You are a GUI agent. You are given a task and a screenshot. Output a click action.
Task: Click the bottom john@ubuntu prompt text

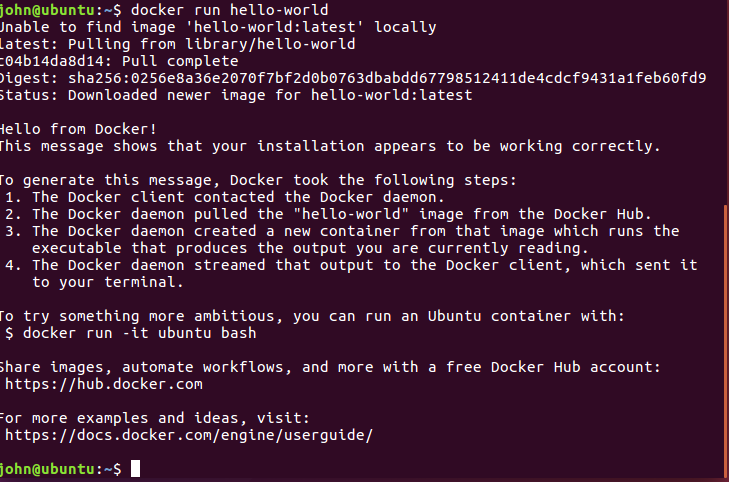60,469
